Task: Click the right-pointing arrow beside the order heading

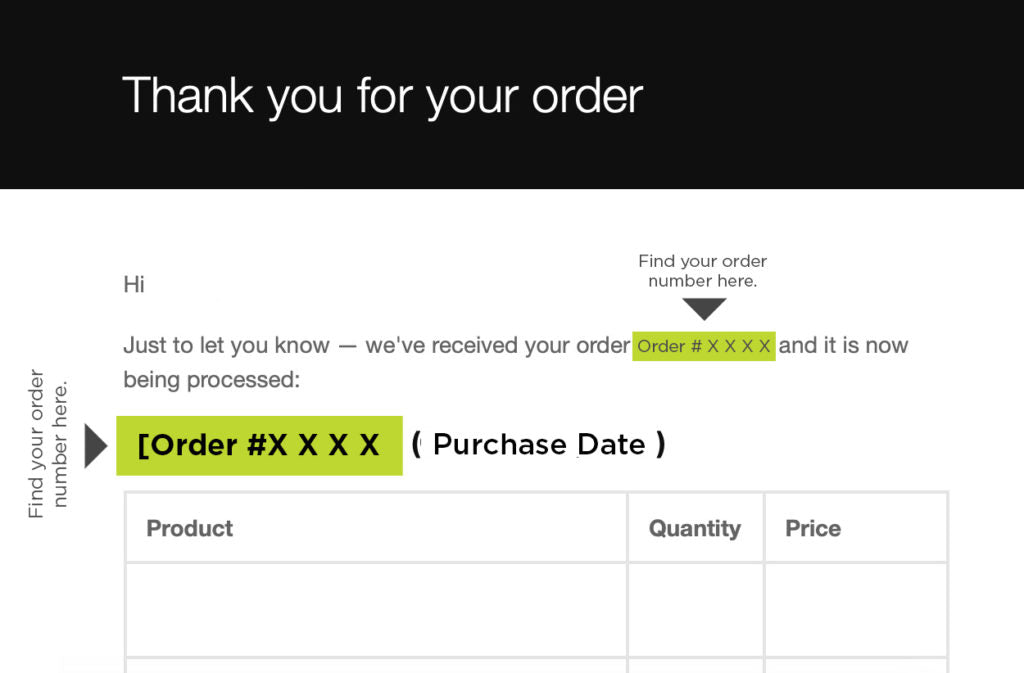Action: click(94, 446)
